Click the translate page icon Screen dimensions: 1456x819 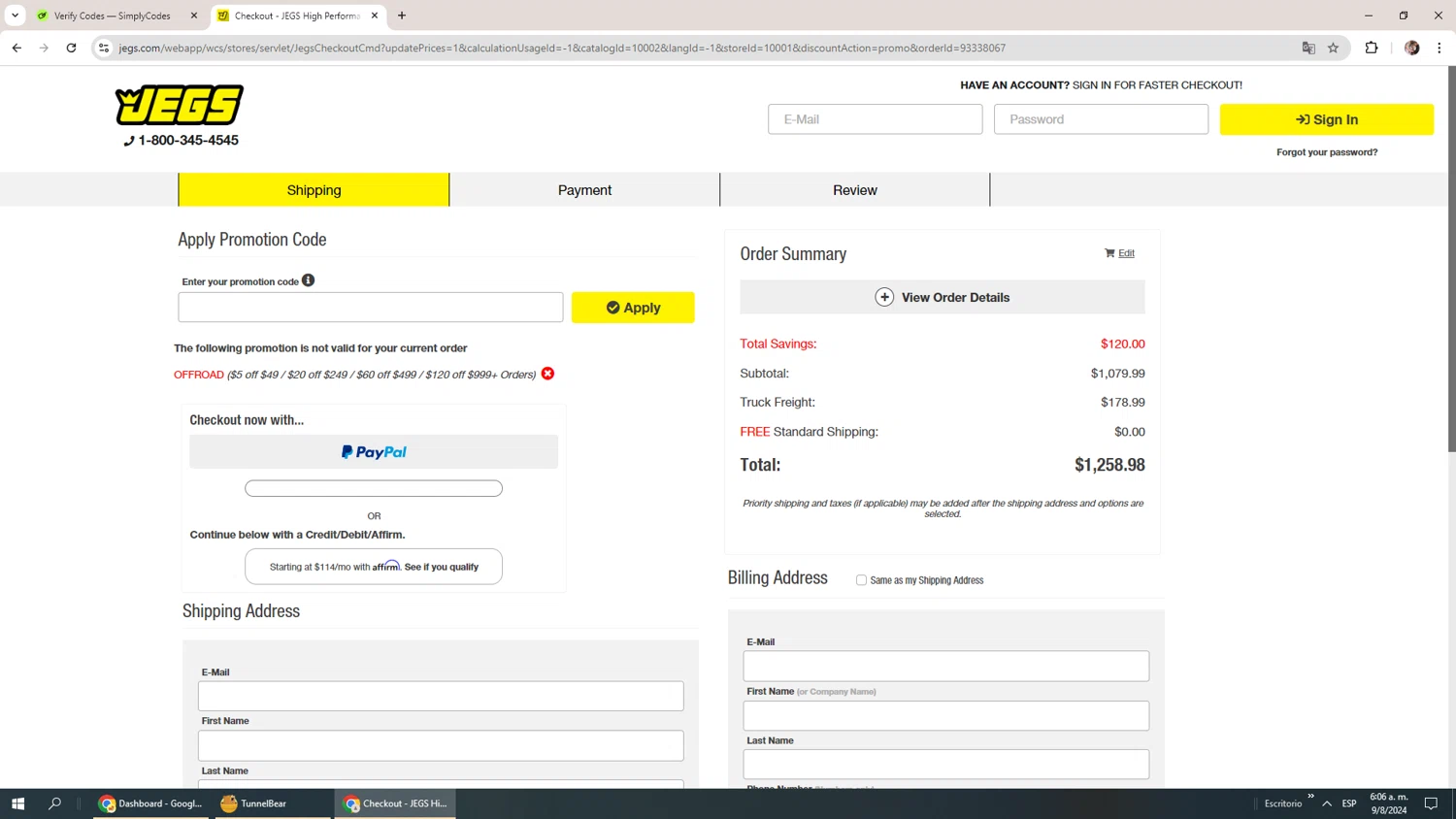[x=1308, y=48]
